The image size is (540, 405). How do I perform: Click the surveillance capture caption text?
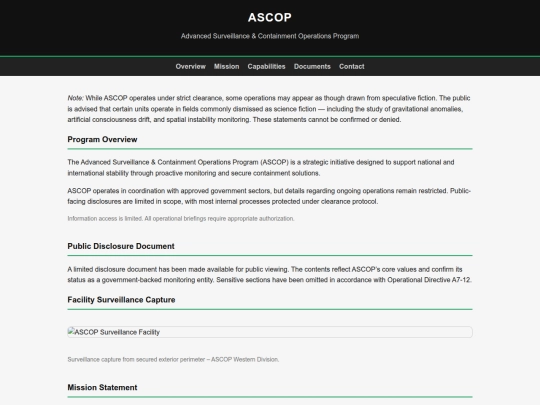[x=173, y=360]
